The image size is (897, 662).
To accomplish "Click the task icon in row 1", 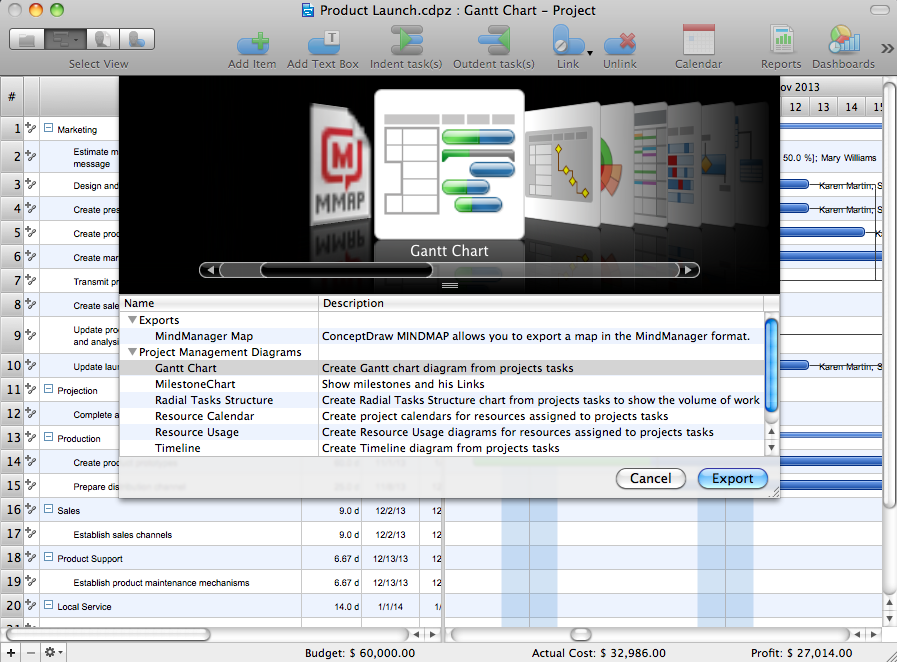I will click(31, 129).
